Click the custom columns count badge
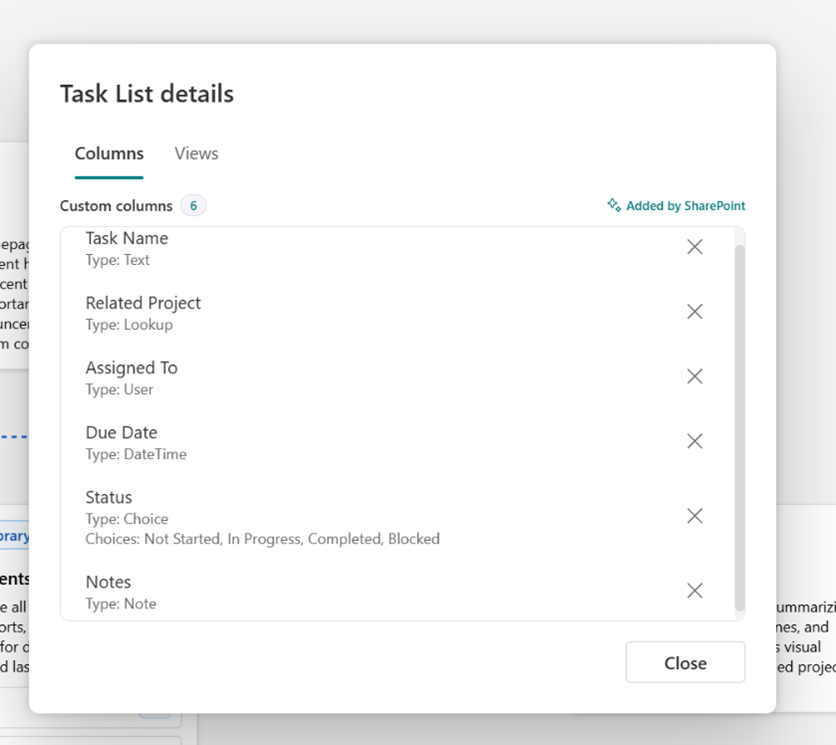This screenshot has width=836, height=745. click(192, 205)
